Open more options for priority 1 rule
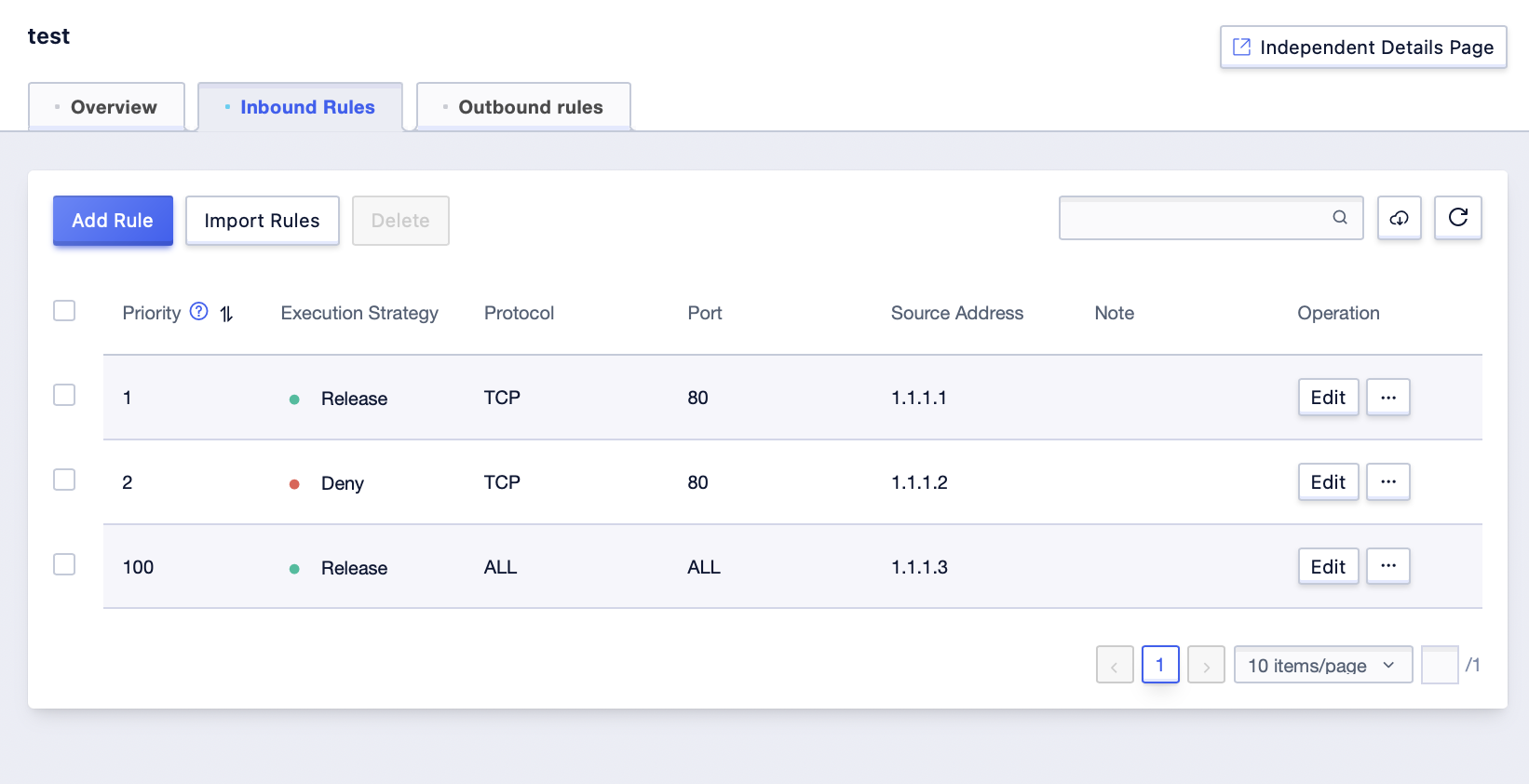The height and width of the screenshot is (784, 1529). (1387, 398)
